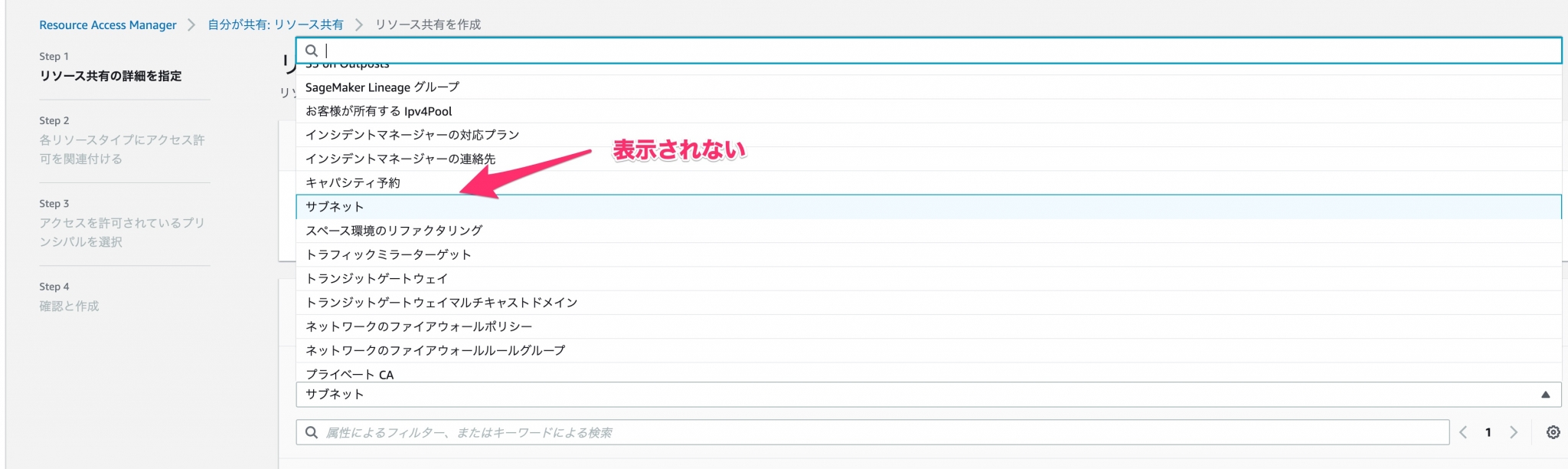
Task: Choose トラフィックミラーターゲット option
Action: tap(929, 254)
